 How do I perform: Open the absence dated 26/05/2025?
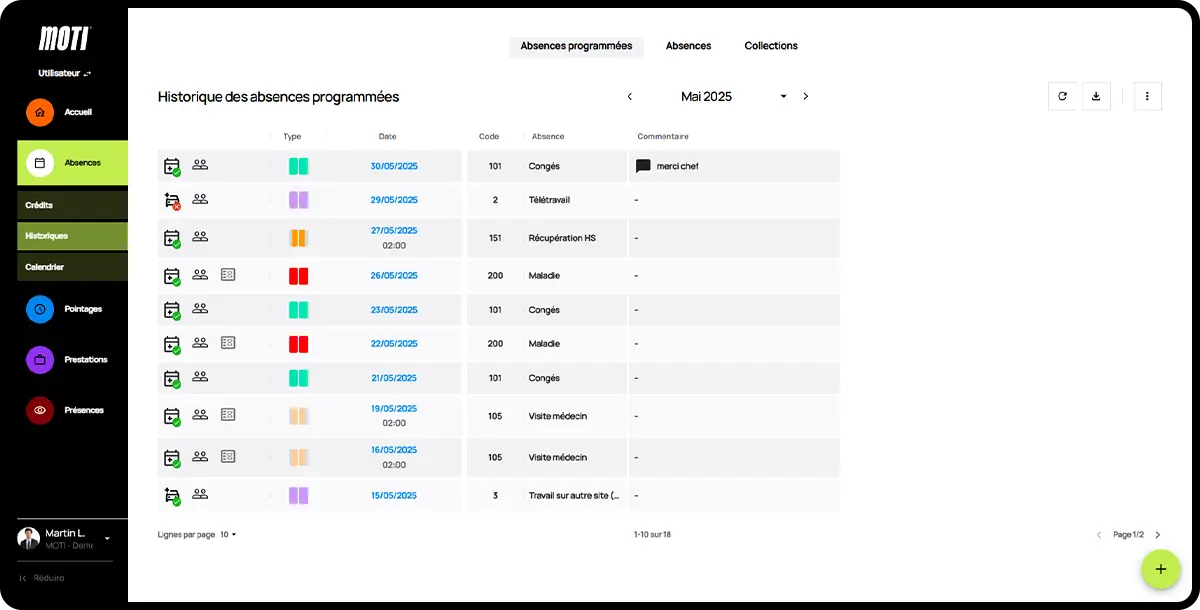tap(393, 275)
